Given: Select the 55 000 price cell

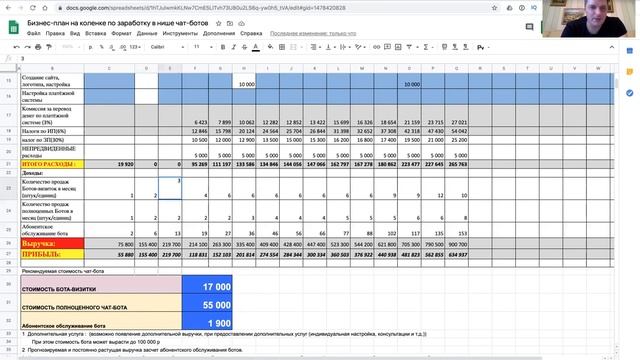Looking at the screenshot, I should tap(207, 303).
